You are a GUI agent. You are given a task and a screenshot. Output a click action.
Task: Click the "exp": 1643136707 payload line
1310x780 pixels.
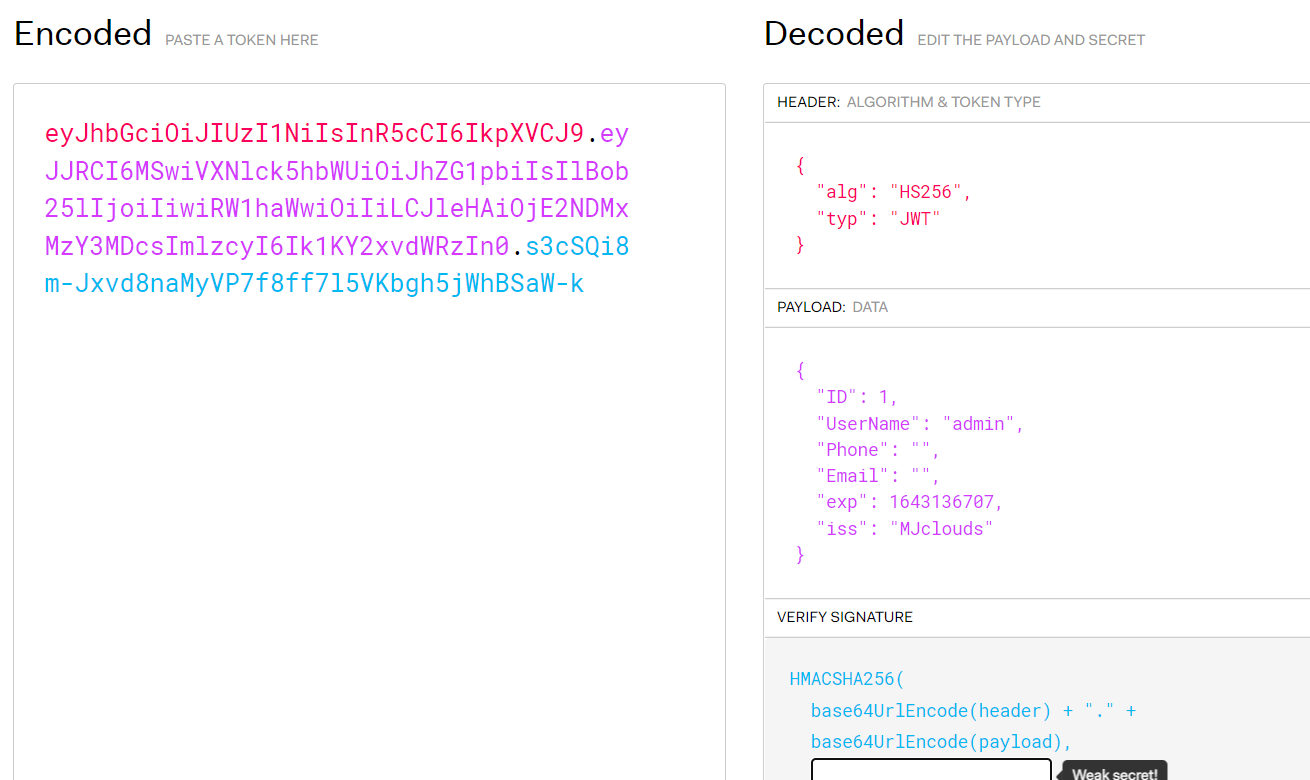pyautogui.click(x=909, y=502)
